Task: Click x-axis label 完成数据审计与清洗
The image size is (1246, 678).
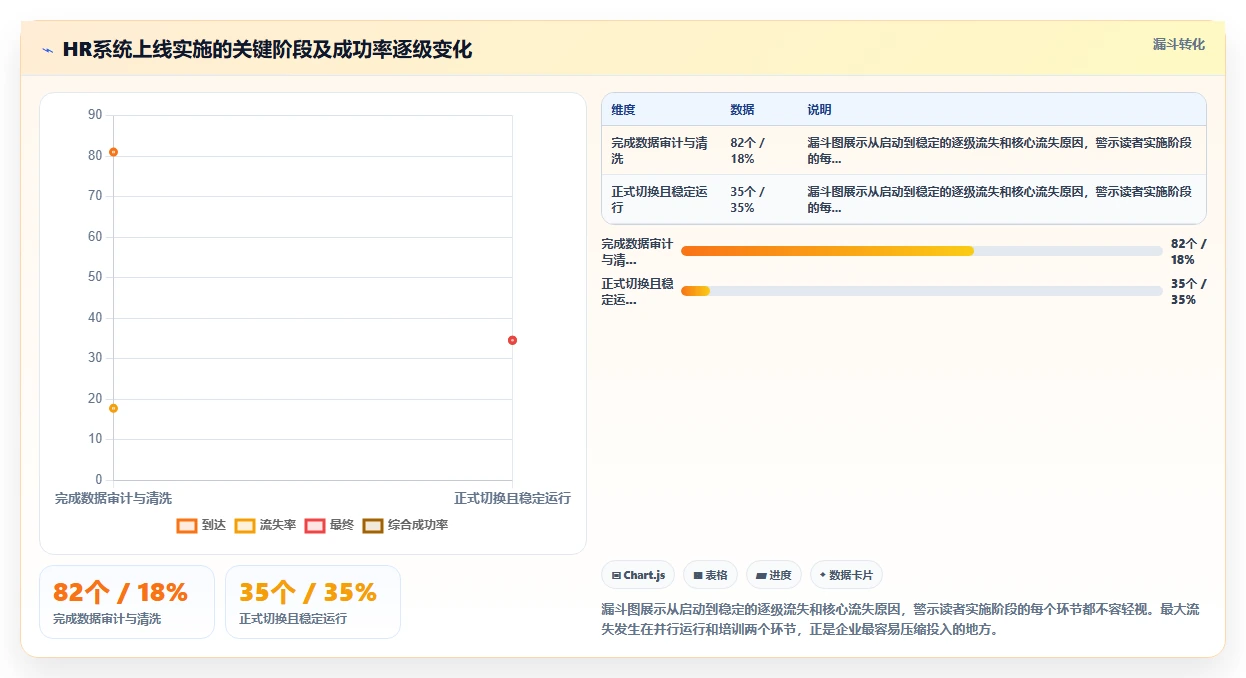Action: click(113, 498)
